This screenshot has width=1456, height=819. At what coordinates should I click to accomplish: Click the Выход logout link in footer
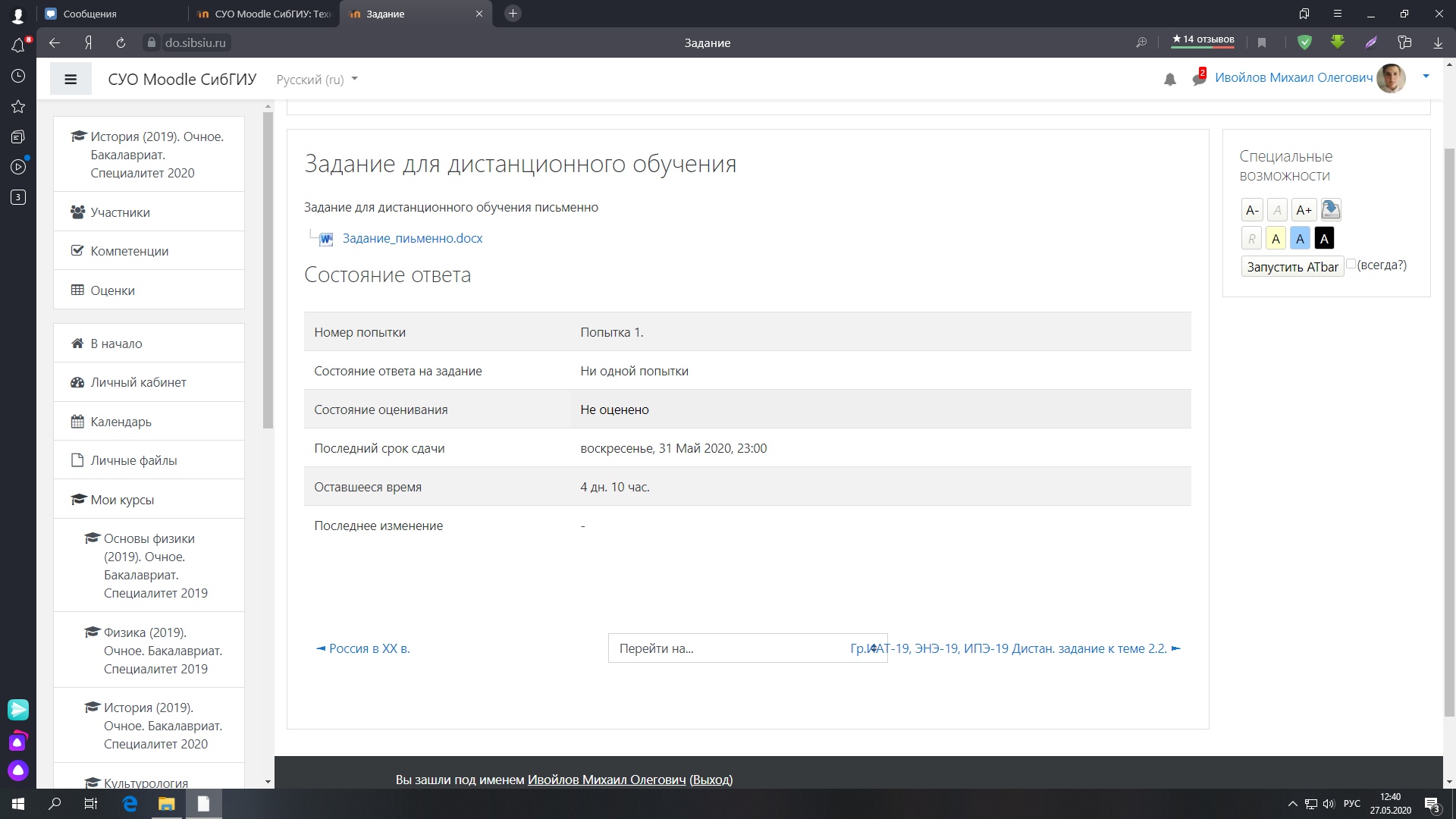tap(711, 780)
